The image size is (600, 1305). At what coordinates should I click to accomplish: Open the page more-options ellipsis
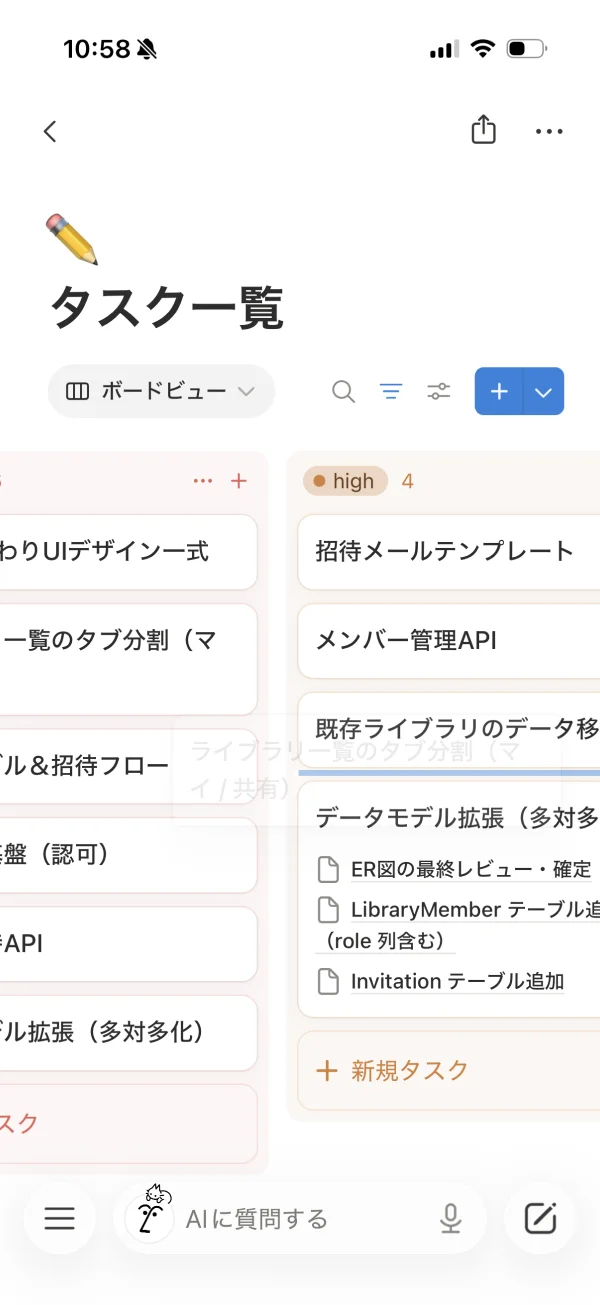click(x=549, y=131)
